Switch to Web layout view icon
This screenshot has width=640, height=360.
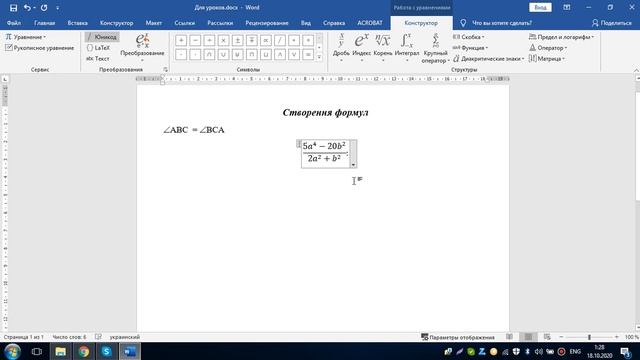(547, 337)
